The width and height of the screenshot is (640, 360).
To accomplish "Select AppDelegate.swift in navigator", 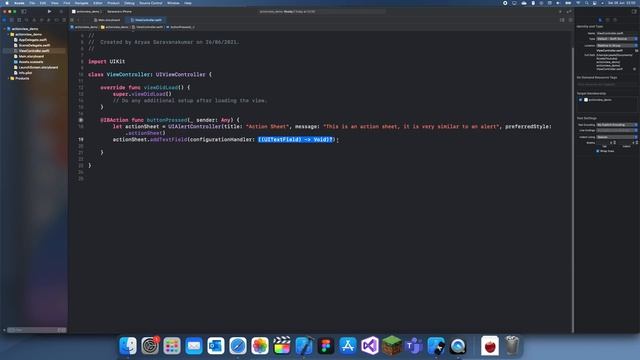I will click(x=33, y=40).
